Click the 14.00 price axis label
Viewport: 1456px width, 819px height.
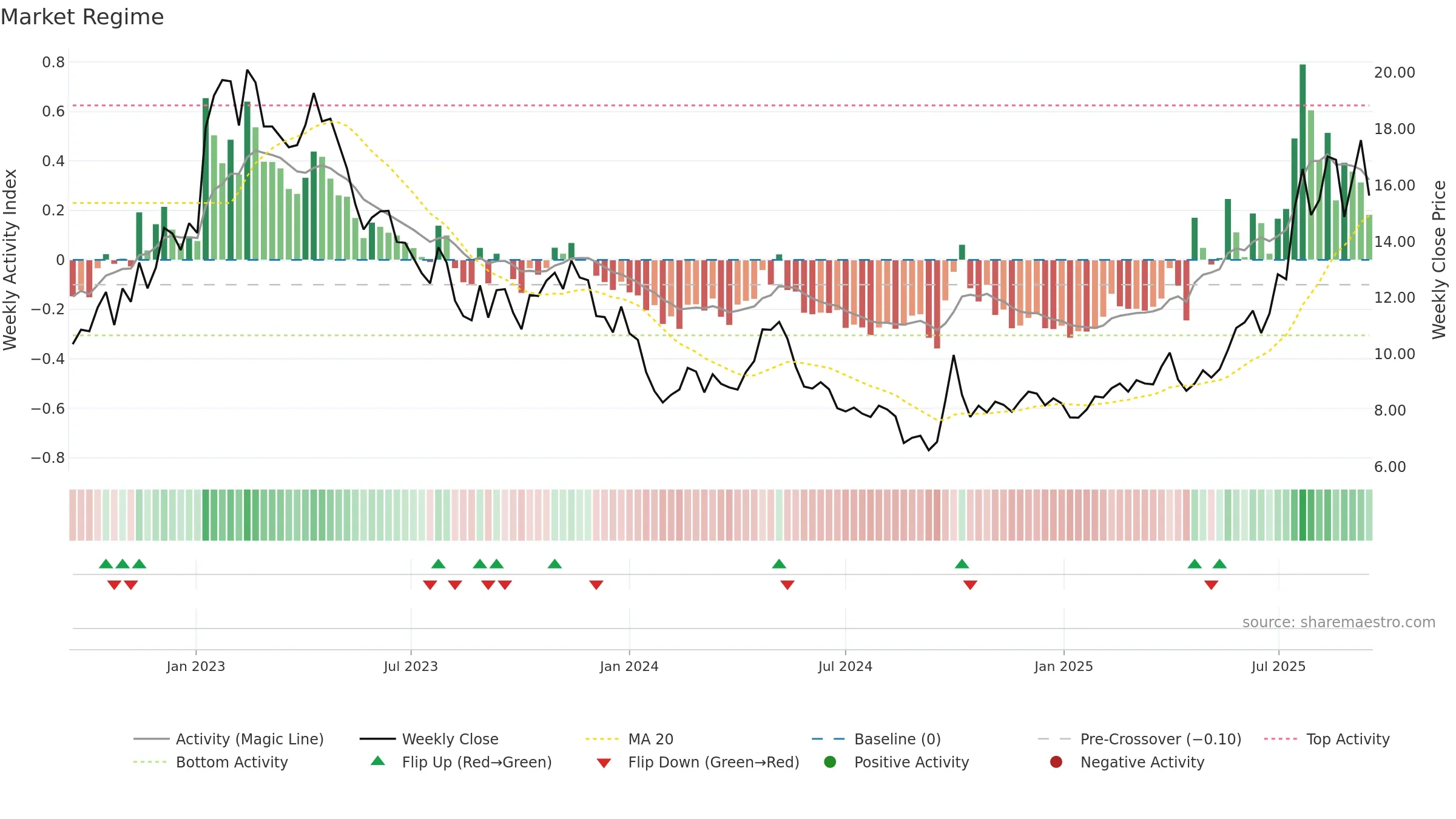[1395, 241]
